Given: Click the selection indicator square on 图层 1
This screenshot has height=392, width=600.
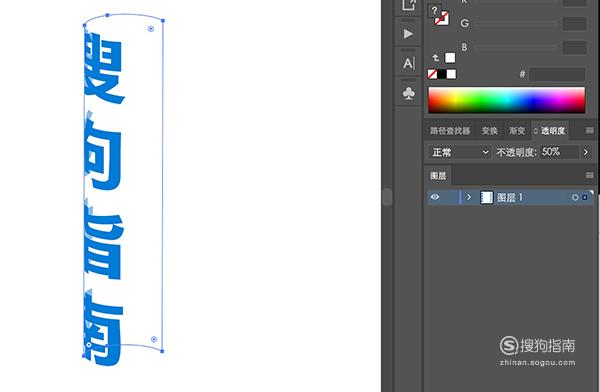Looking at the screenshot, I should click(x=585, y=198).
